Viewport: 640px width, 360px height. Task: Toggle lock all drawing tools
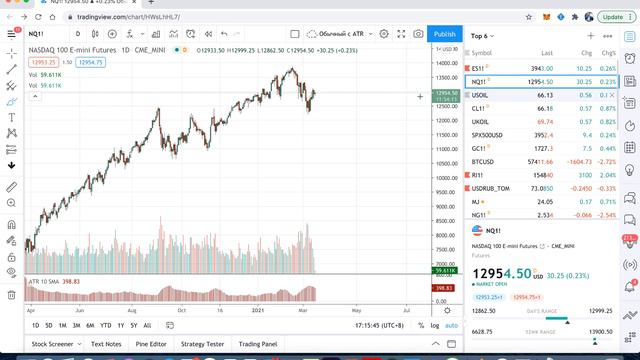(11, 257)
